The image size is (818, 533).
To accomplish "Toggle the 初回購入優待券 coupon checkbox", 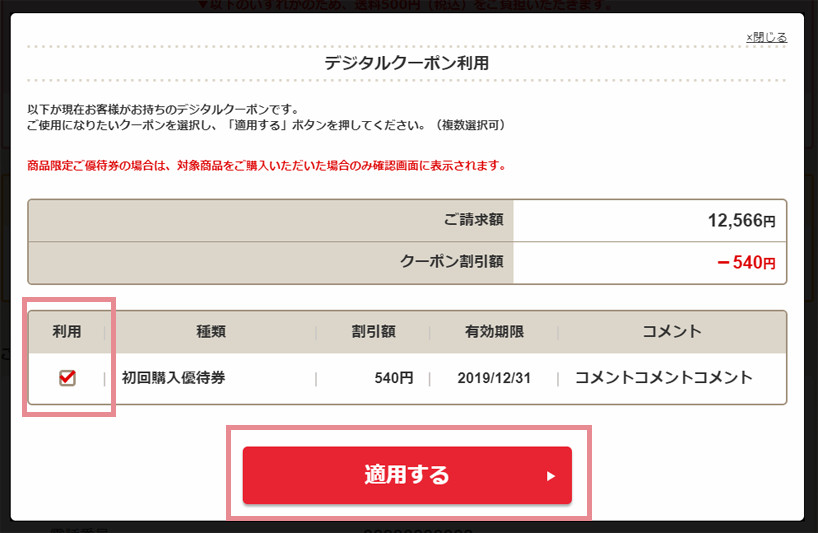I will (67, 378).
